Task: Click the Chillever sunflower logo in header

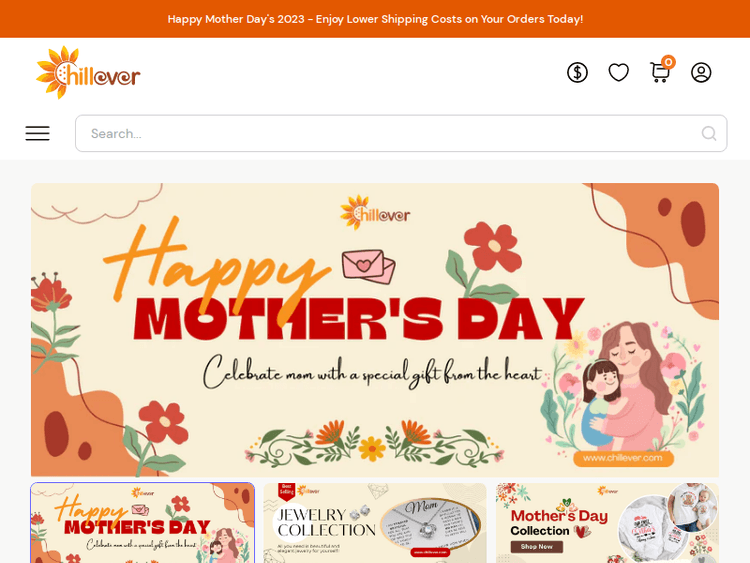Action: coord(88,73)
